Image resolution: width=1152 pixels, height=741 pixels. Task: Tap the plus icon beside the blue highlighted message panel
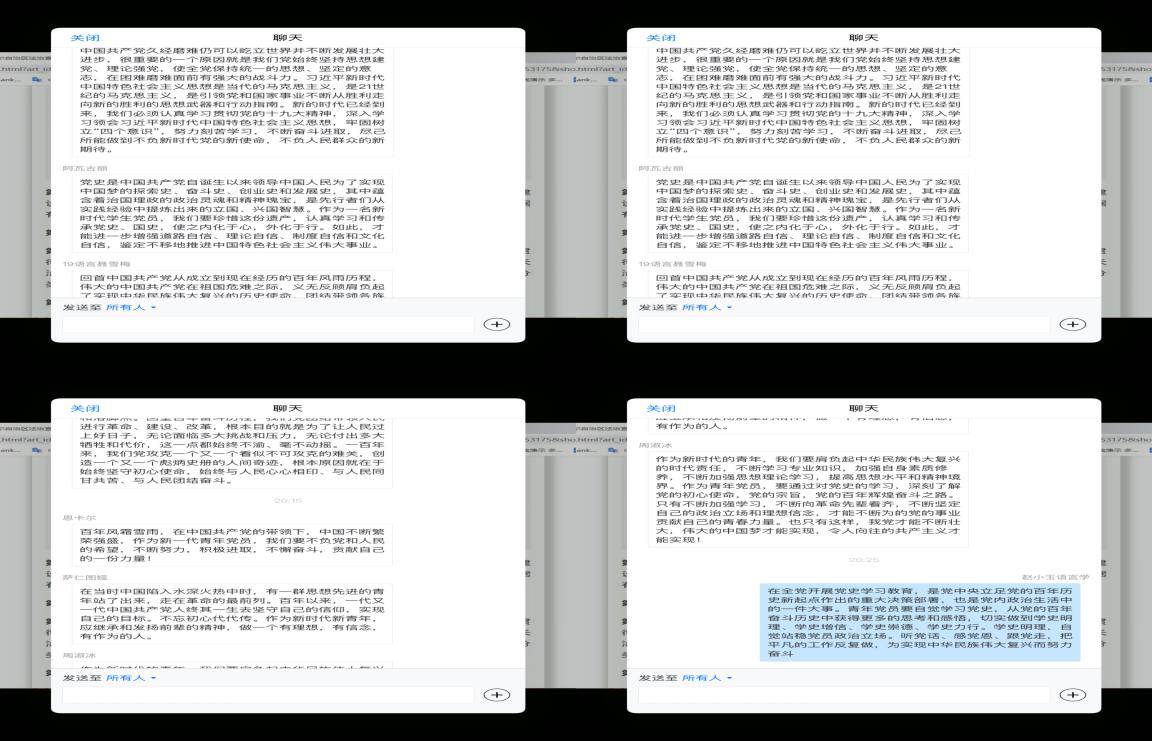coord(1072,694)
